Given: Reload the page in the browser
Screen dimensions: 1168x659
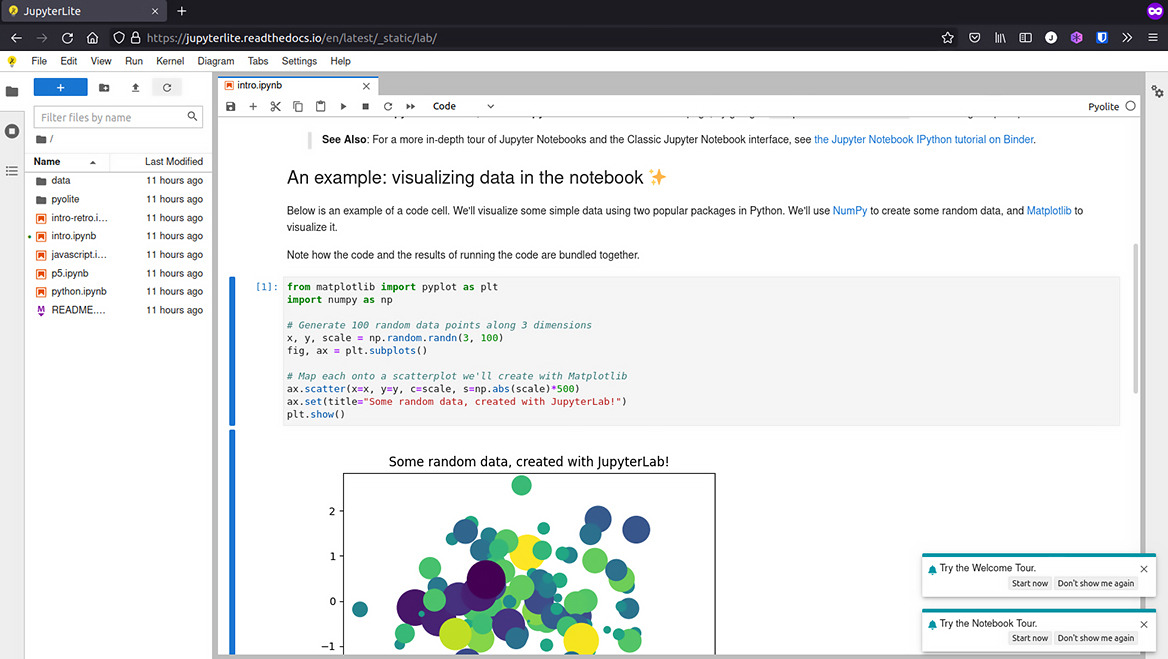Looking at the screenshot, I should [67, 38].
